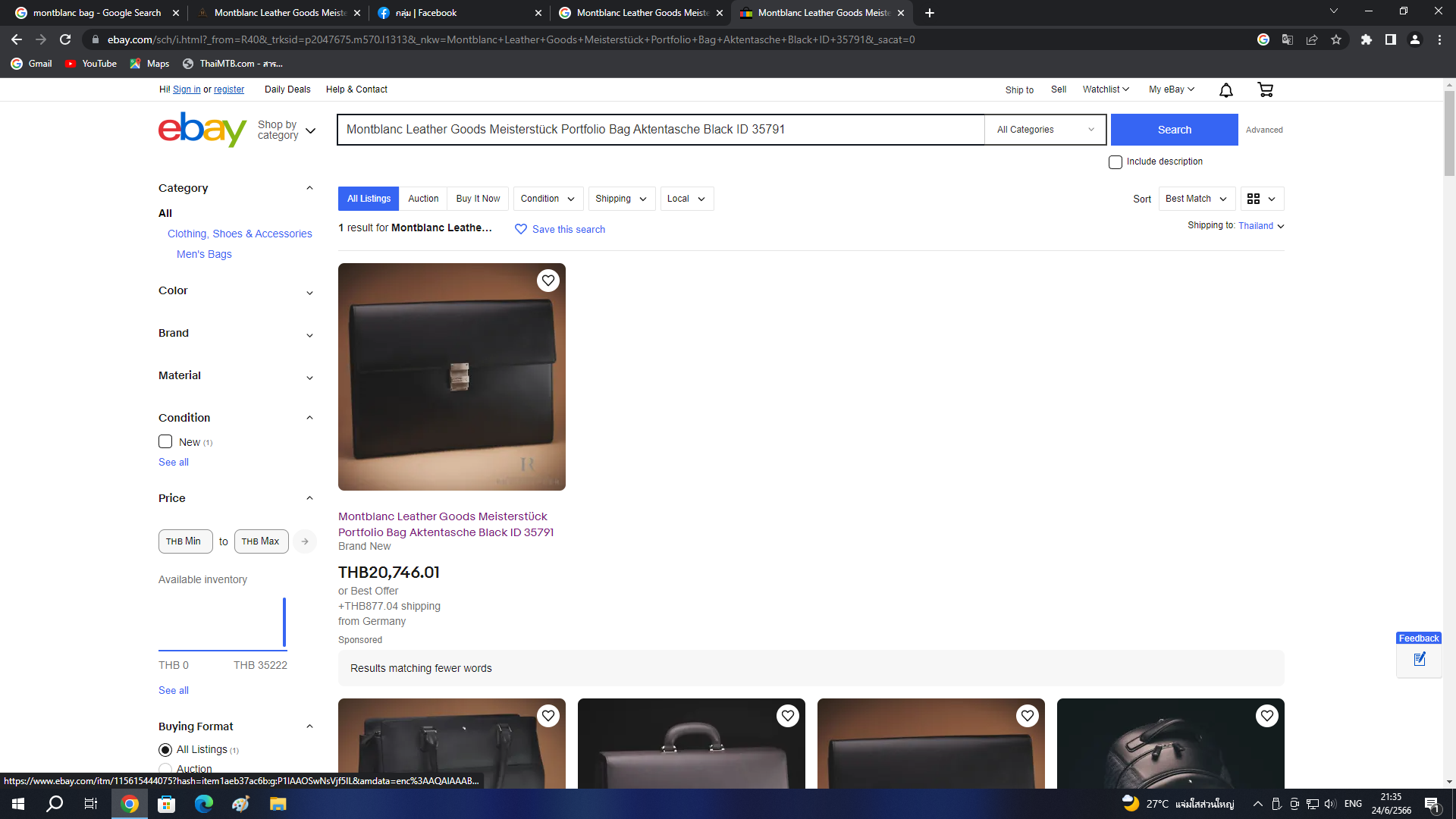Select All Listings radio button
The height and width of the screenshot is (819, 1456).
point(165,750)
